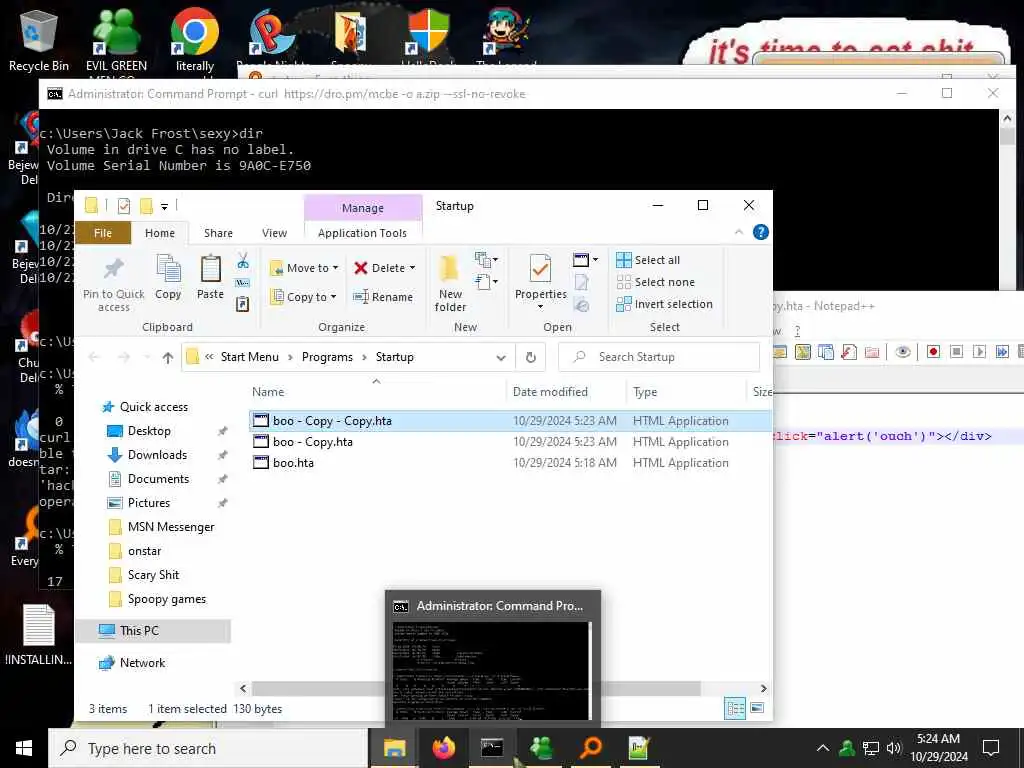This screenshot has width=1024, height=768.
Task: Click the Rename button in Organize group
Action: coord(383,297)
